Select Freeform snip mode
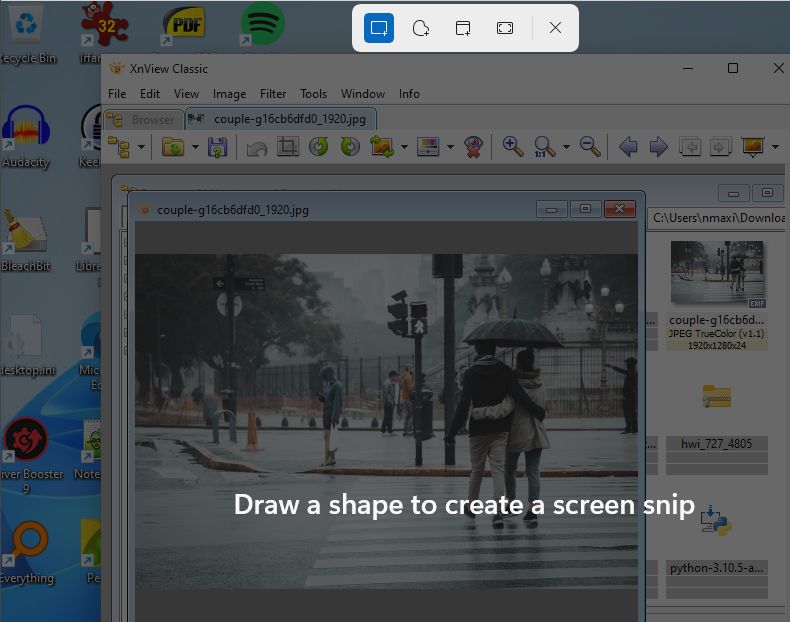Viewport: 790px width, 622px height. point(421,28)
